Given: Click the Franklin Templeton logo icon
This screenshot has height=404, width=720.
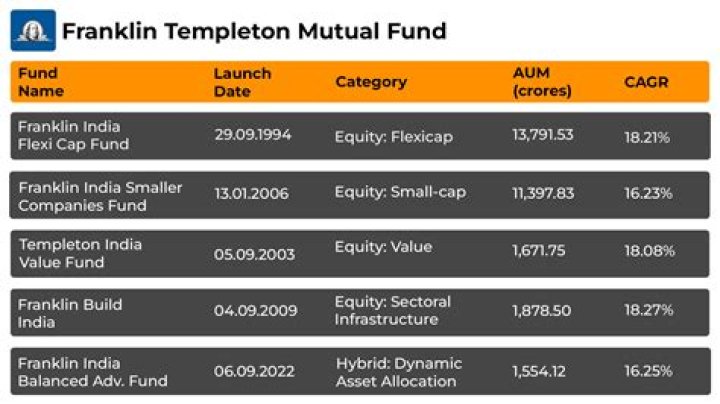Looking at the screenshot, I should click(33, 30).
